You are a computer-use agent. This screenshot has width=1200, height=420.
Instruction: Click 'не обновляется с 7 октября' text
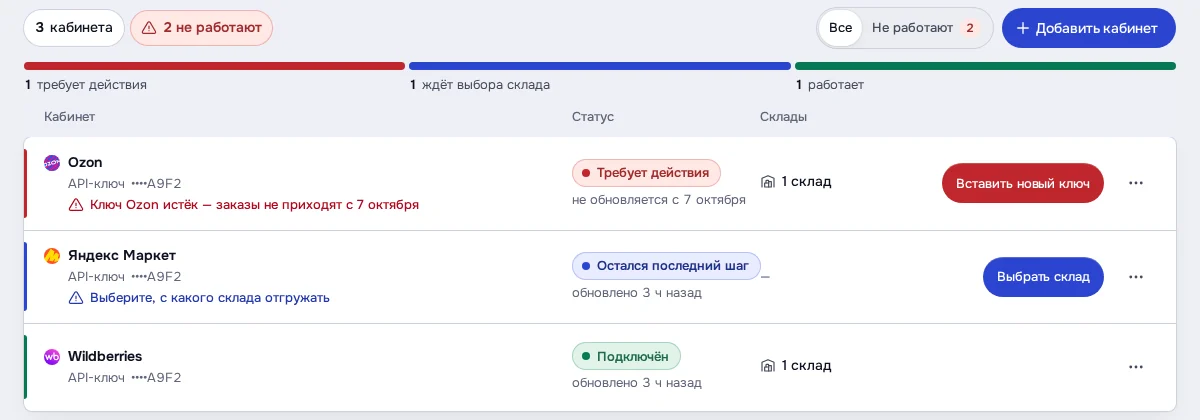point(659,200)
